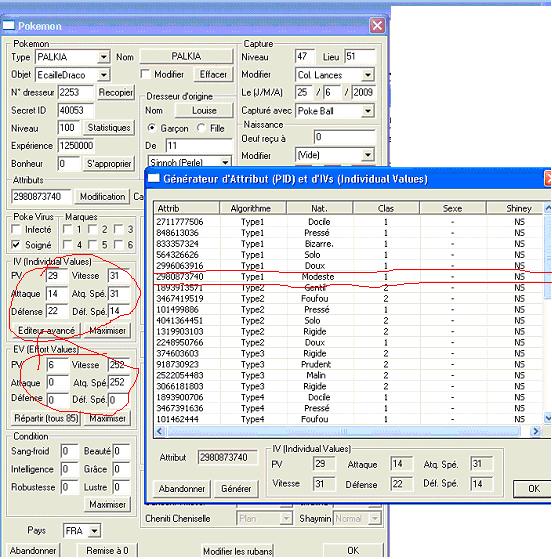Open the Capturé avec Poke Ball dropdown
Image resolution: width=552 pixels, height=559 pixels.
367,111
